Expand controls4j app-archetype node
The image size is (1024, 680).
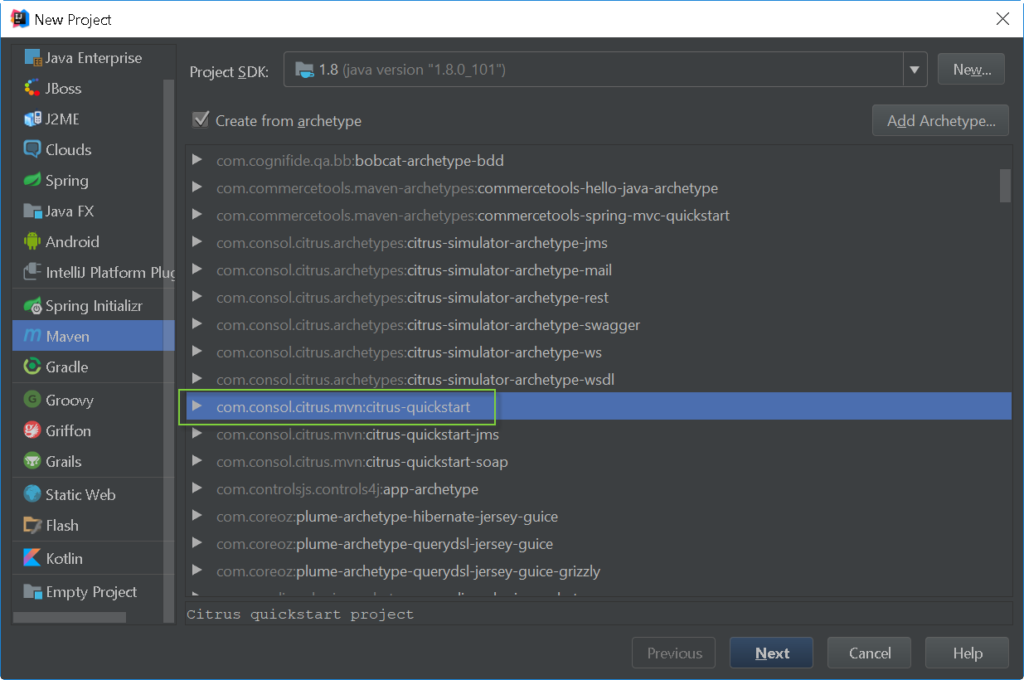click(197, 489)
